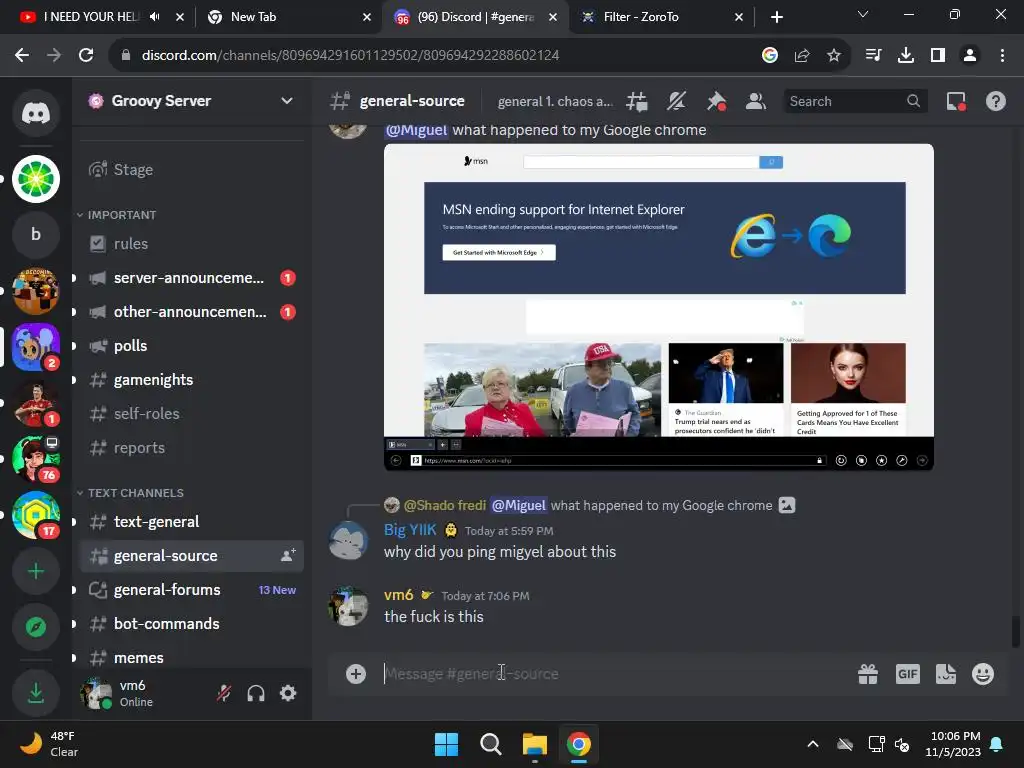Viewport: 1024px width, 768px height.
Task: Click the chat scrollbar thumb
Action: (1016, 631)
